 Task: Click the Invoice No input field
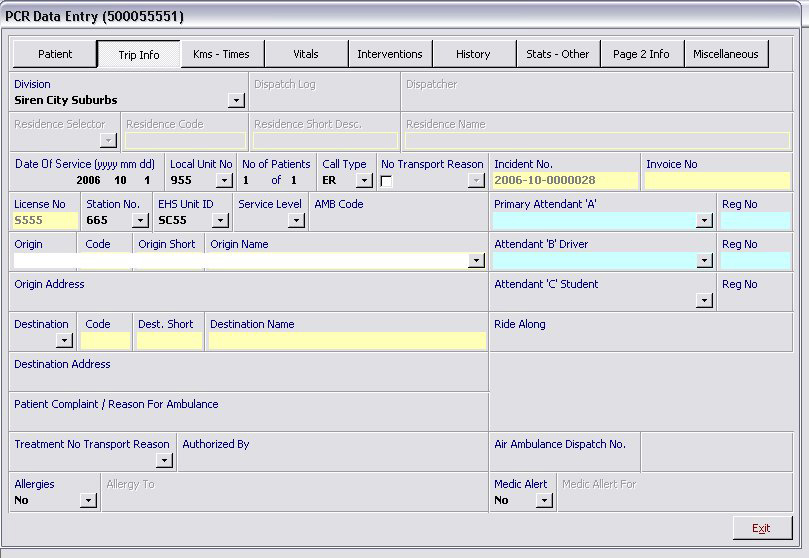tap(716, 181)
